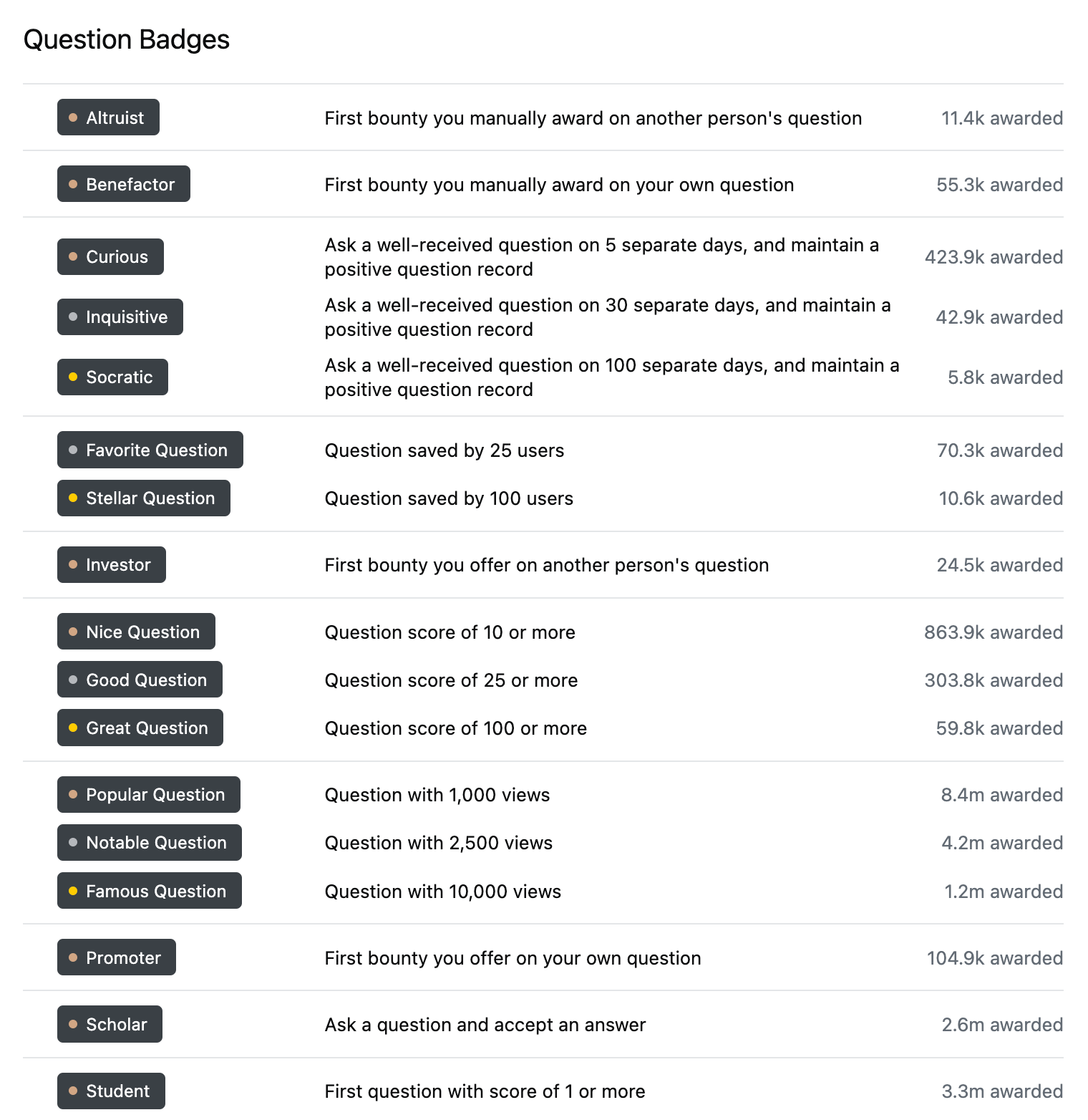The height and width of the screenshot is (1120, 1088).
Task: Click the Curious bronze badge
Action: point(110,256)
